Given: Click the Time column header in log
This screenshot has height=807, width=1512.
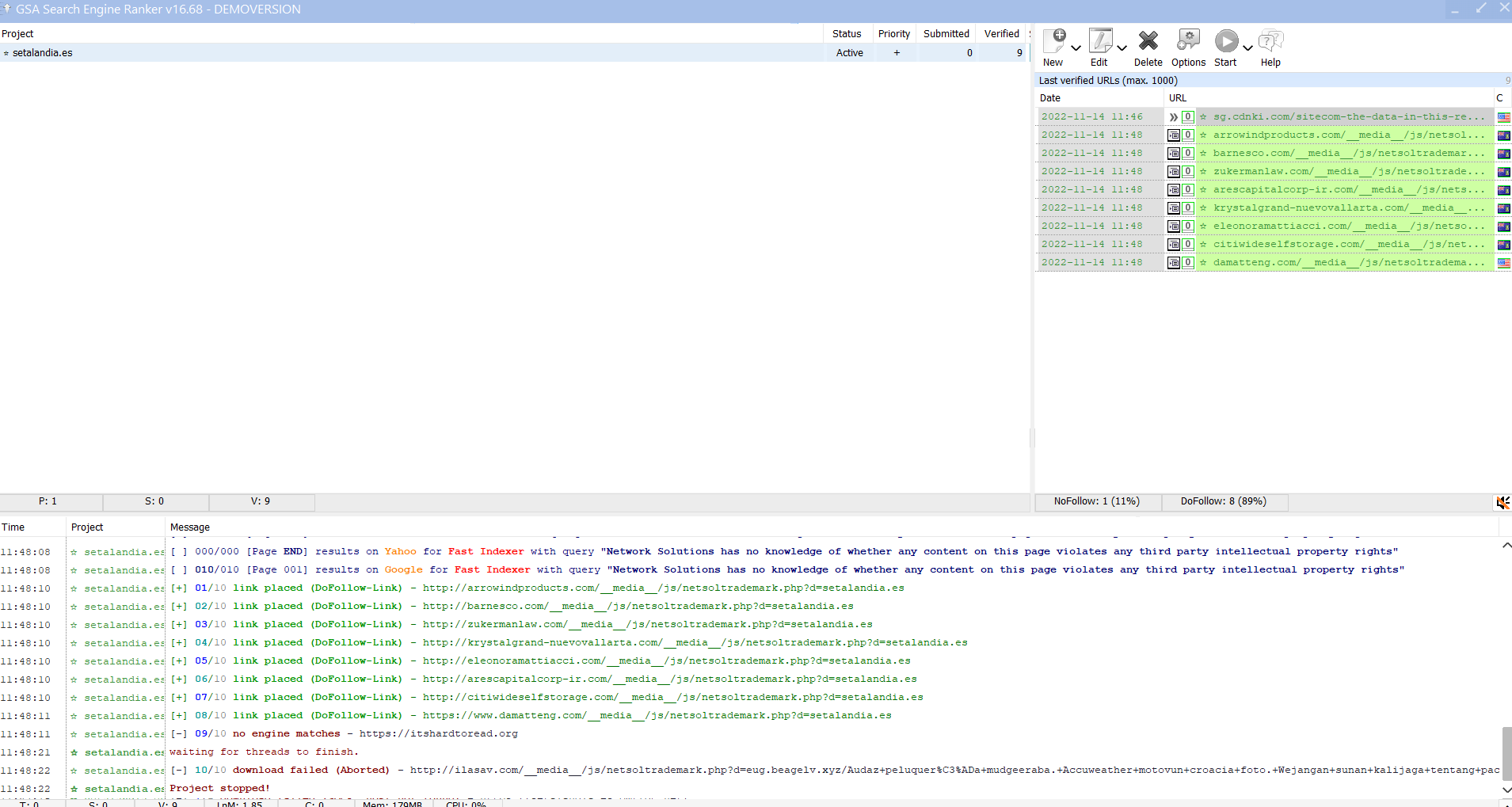Looking at the screenshot, I should click(x=32, y=527).
